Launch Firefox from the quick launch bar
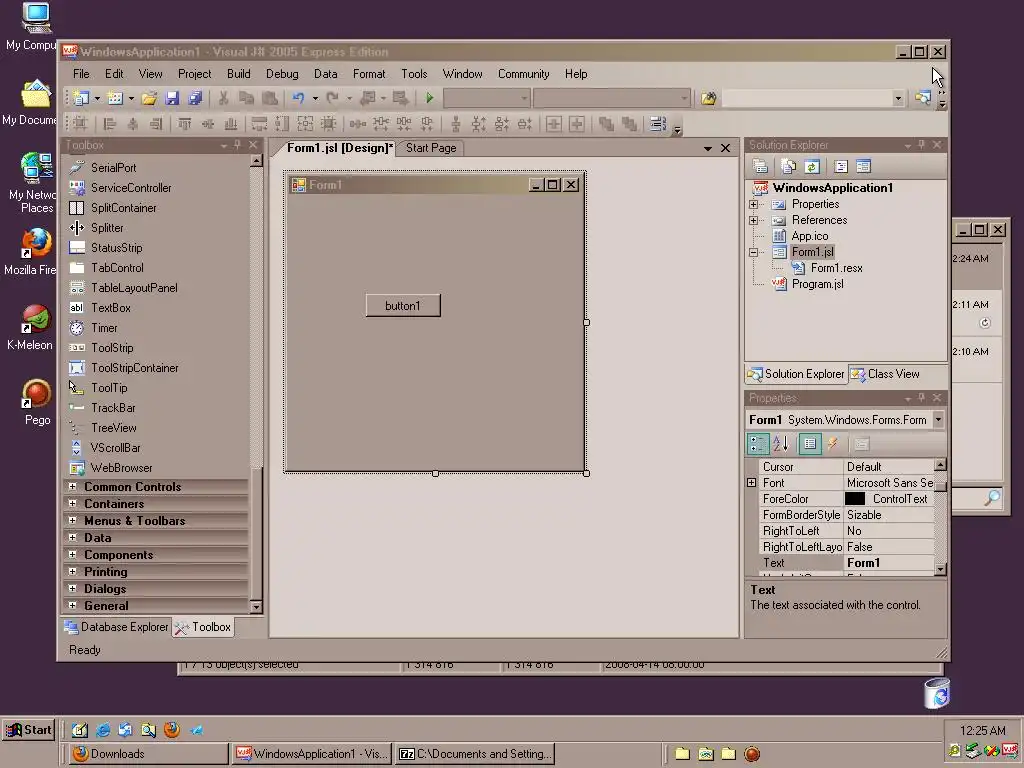Viewport: 1024px width, 768px height. click(172, 729)
